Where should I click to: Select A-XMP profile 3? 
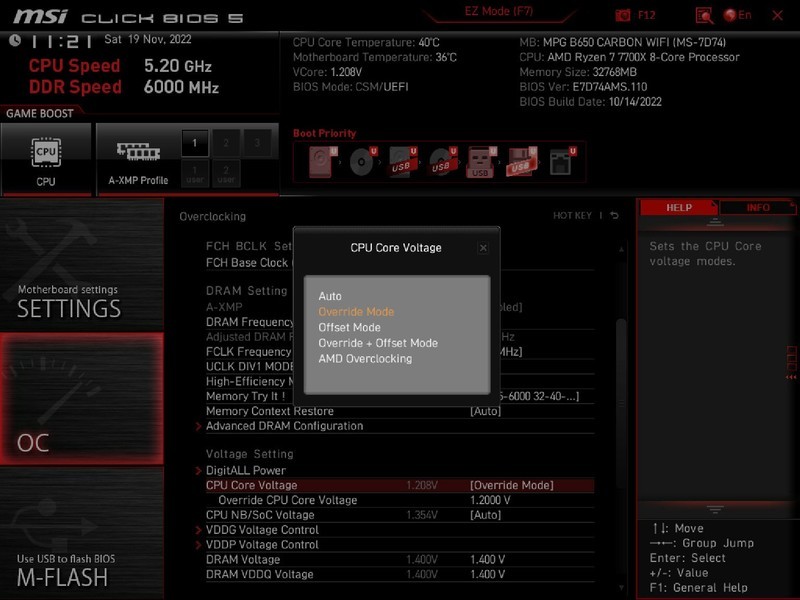click(x=257, y=143)
